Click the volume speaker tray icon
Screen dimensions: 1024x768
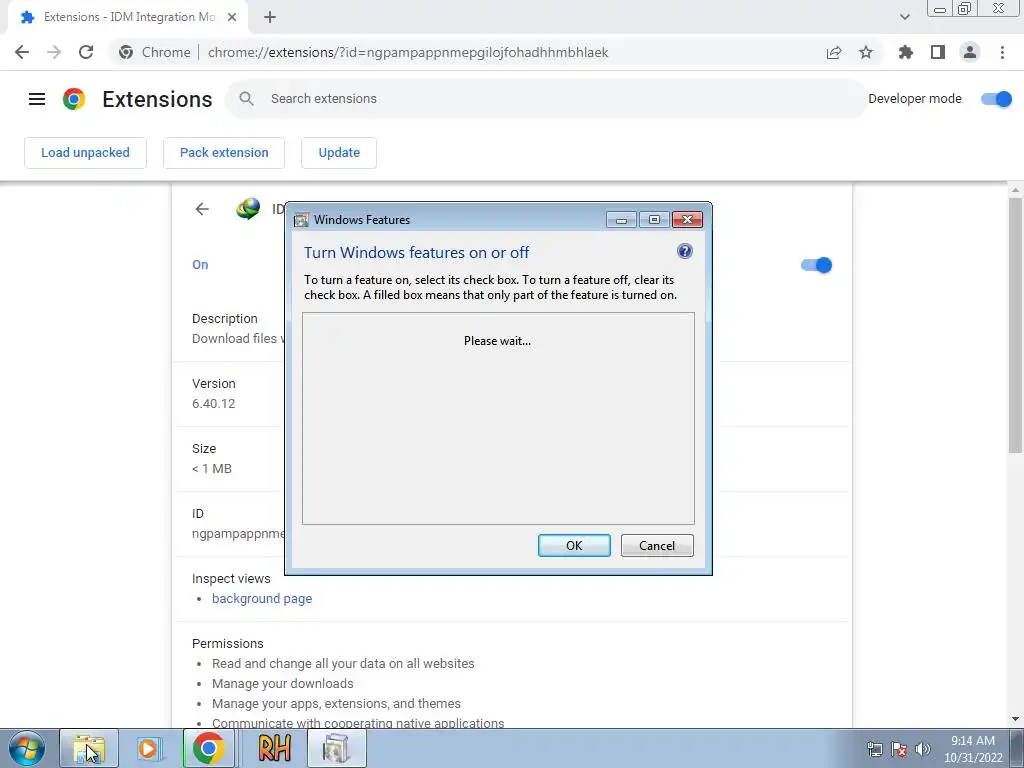(923, 749)
